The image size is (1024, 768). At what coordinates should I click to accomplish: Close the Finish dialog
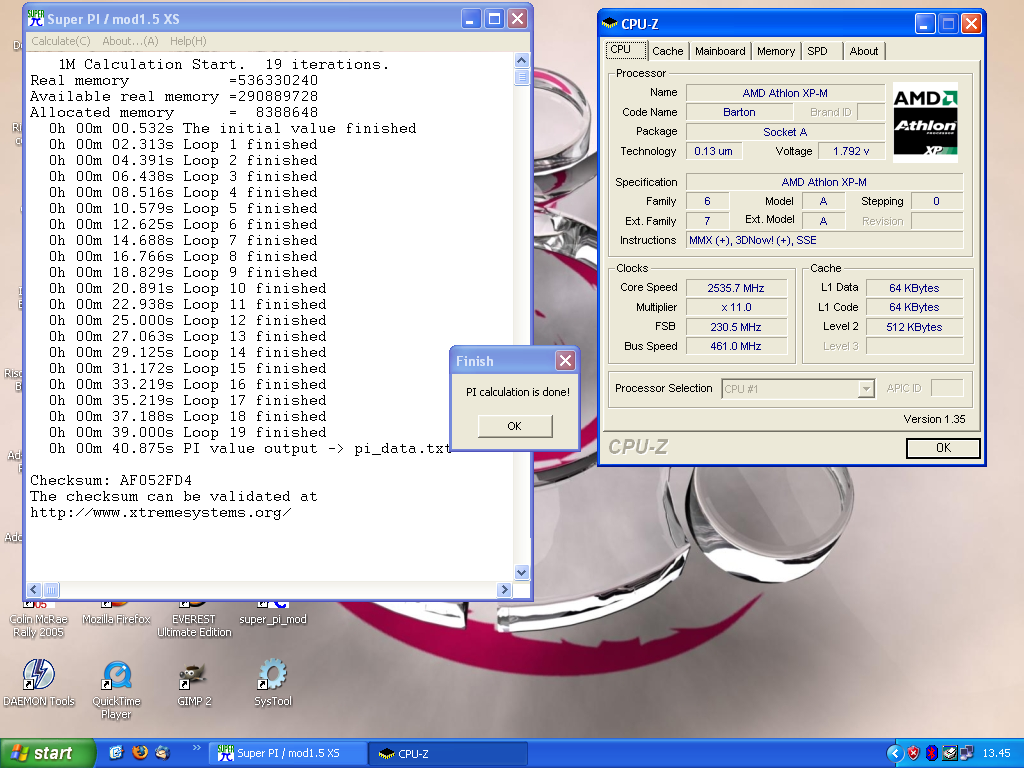click(566, 360)
